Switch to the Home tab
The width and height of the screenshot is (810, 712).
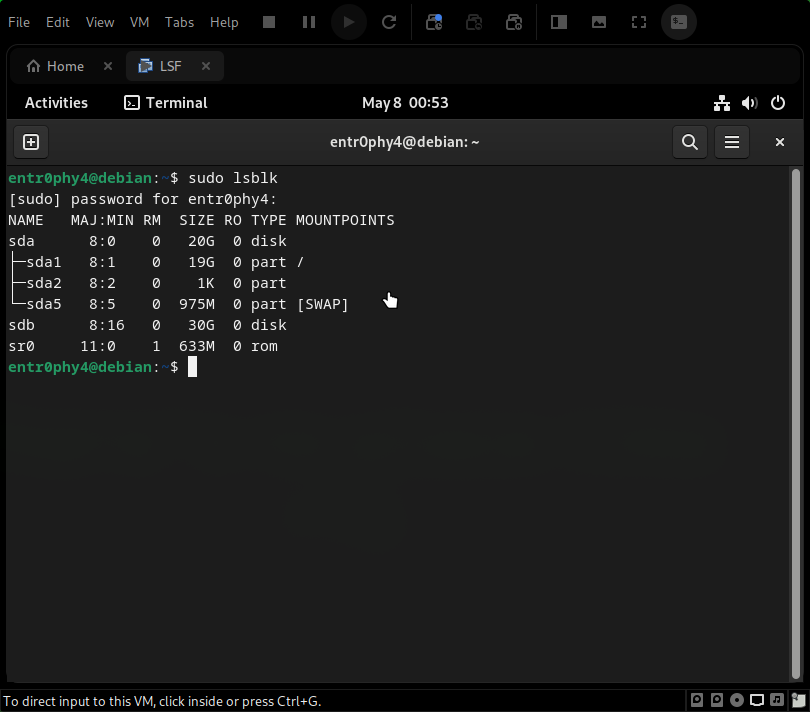(x=56, y=66)
